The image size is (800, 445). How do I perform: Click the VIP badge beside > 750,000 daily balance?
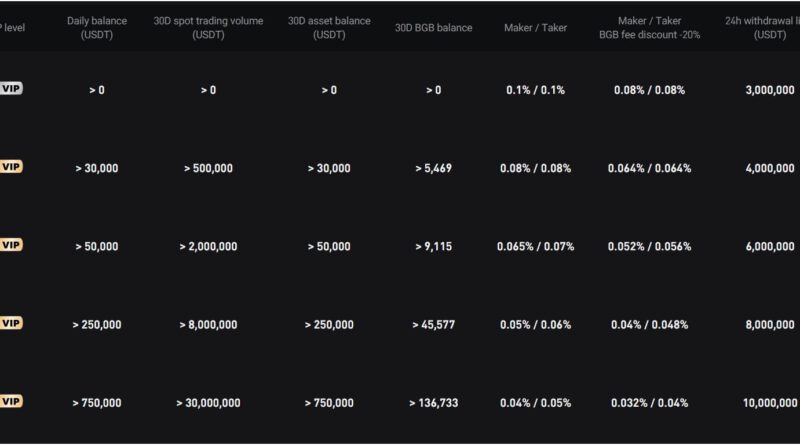point(11,401)
